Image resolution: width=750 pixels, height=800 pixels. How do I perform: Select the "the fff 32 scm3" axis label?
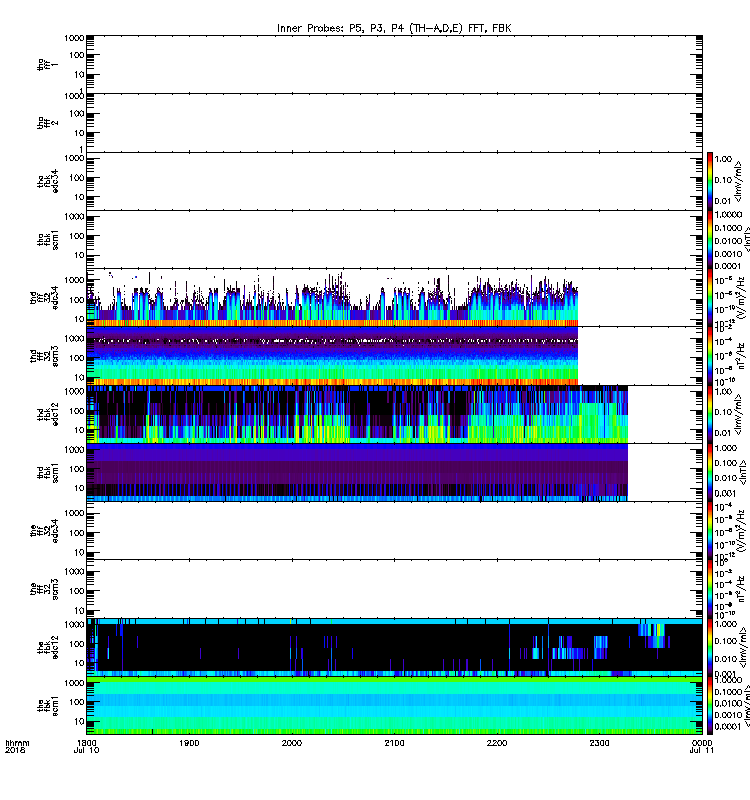(x=44, y=589)
